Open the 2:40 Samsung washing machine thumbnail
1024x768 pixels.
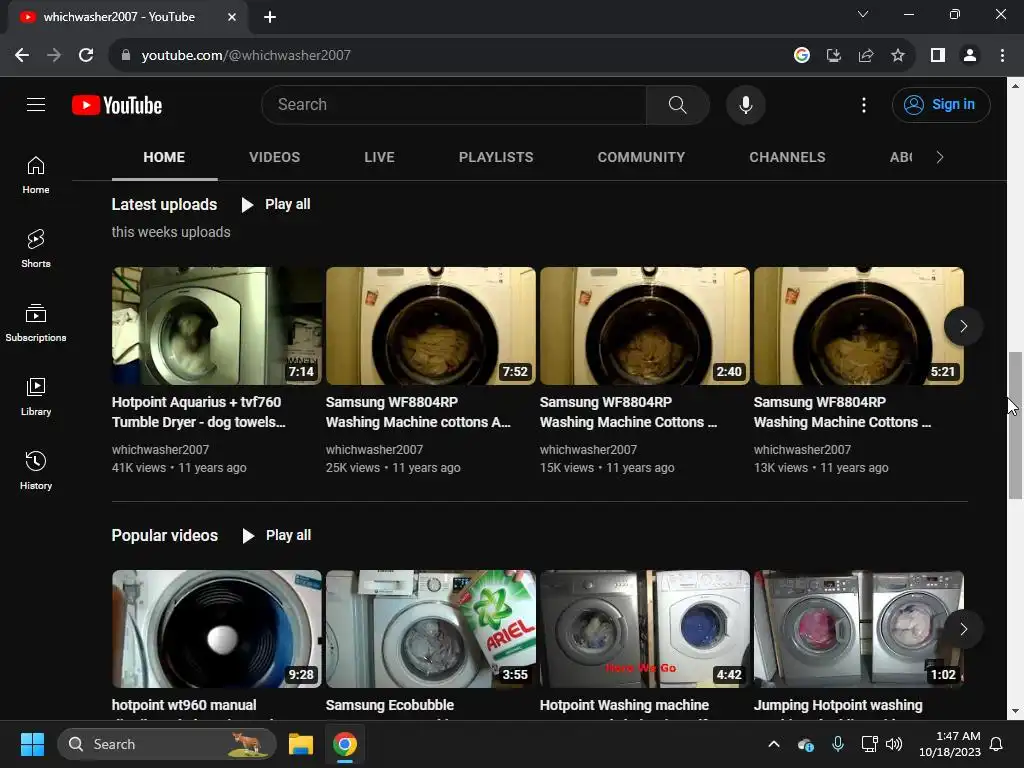[645, 326]
